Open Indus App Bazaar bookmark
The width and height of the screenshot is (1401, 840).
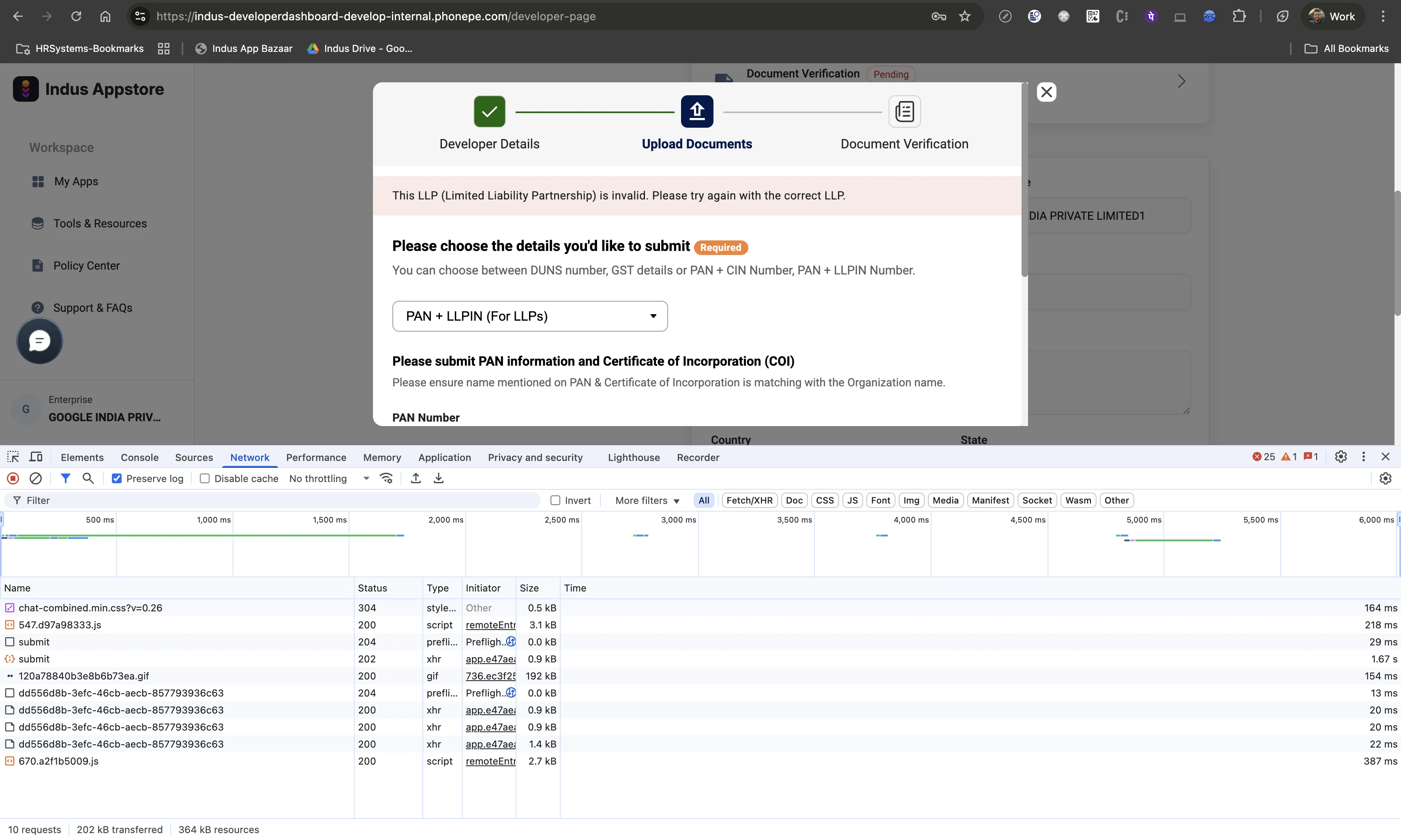(244, 49)
